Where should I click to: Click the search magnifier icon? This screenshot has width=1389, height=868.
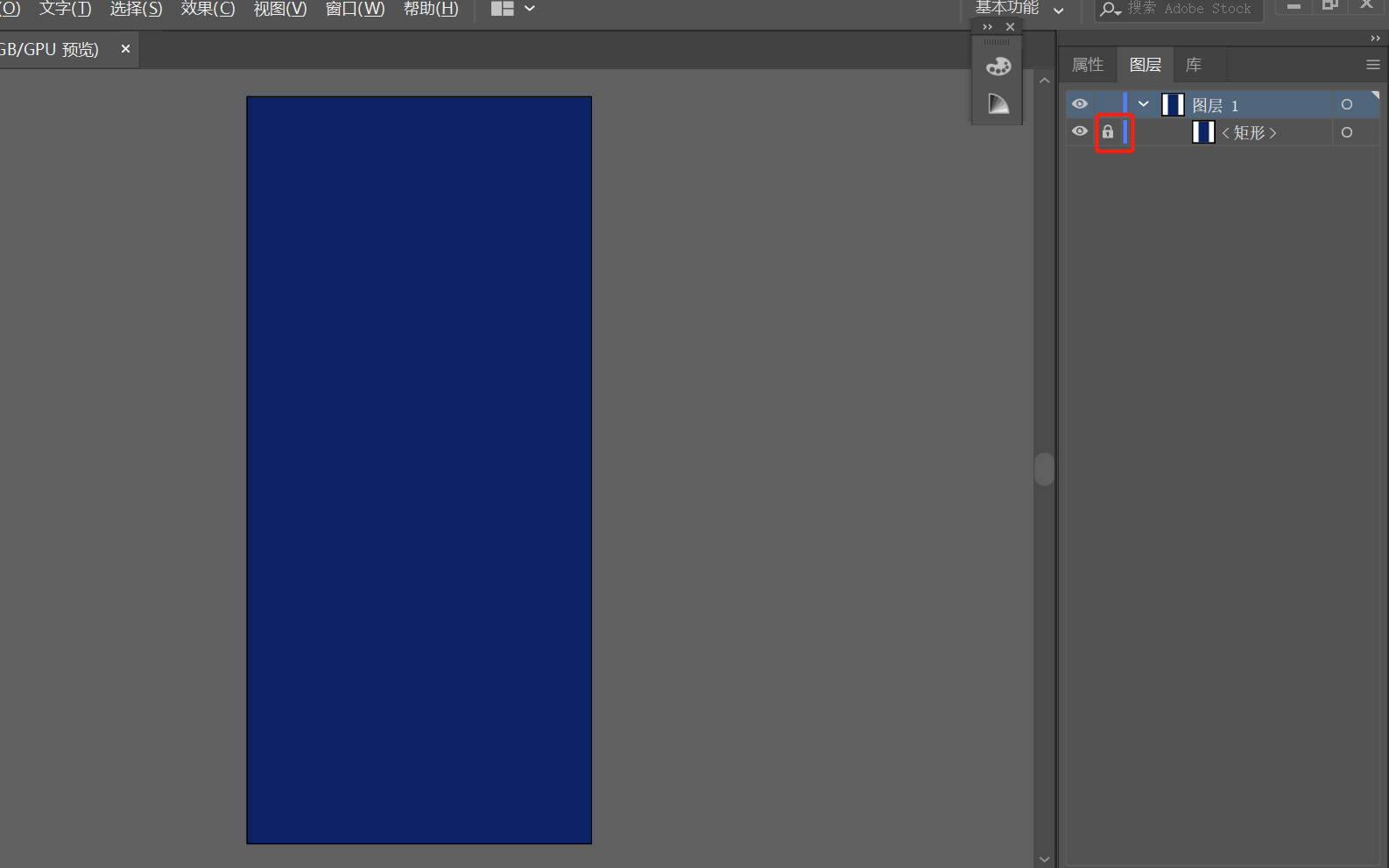click(1110, 10)
